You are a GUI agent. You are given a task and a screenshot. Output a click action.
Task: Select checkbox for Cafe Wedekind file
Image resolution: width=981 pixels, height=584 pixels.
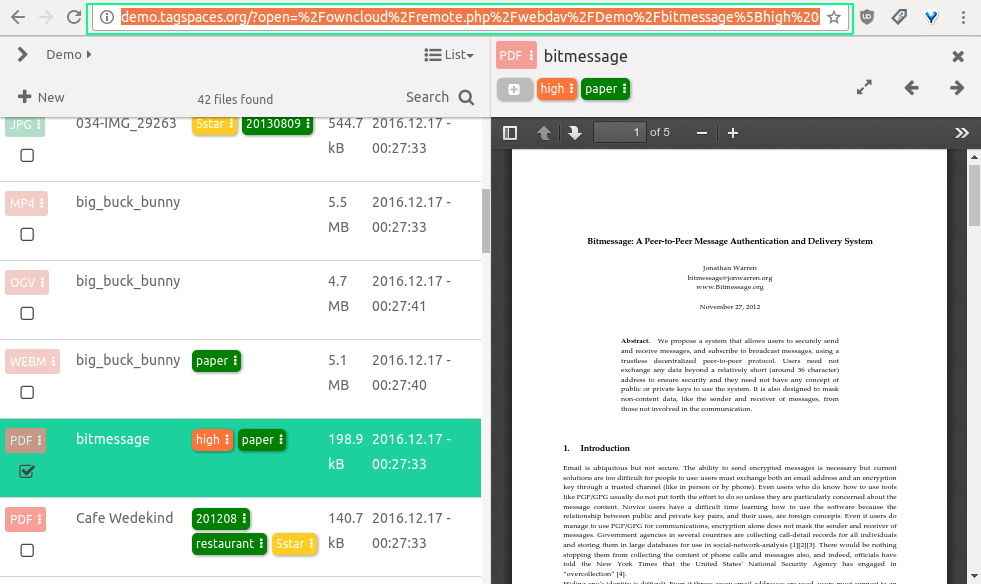tap(27, 550)
